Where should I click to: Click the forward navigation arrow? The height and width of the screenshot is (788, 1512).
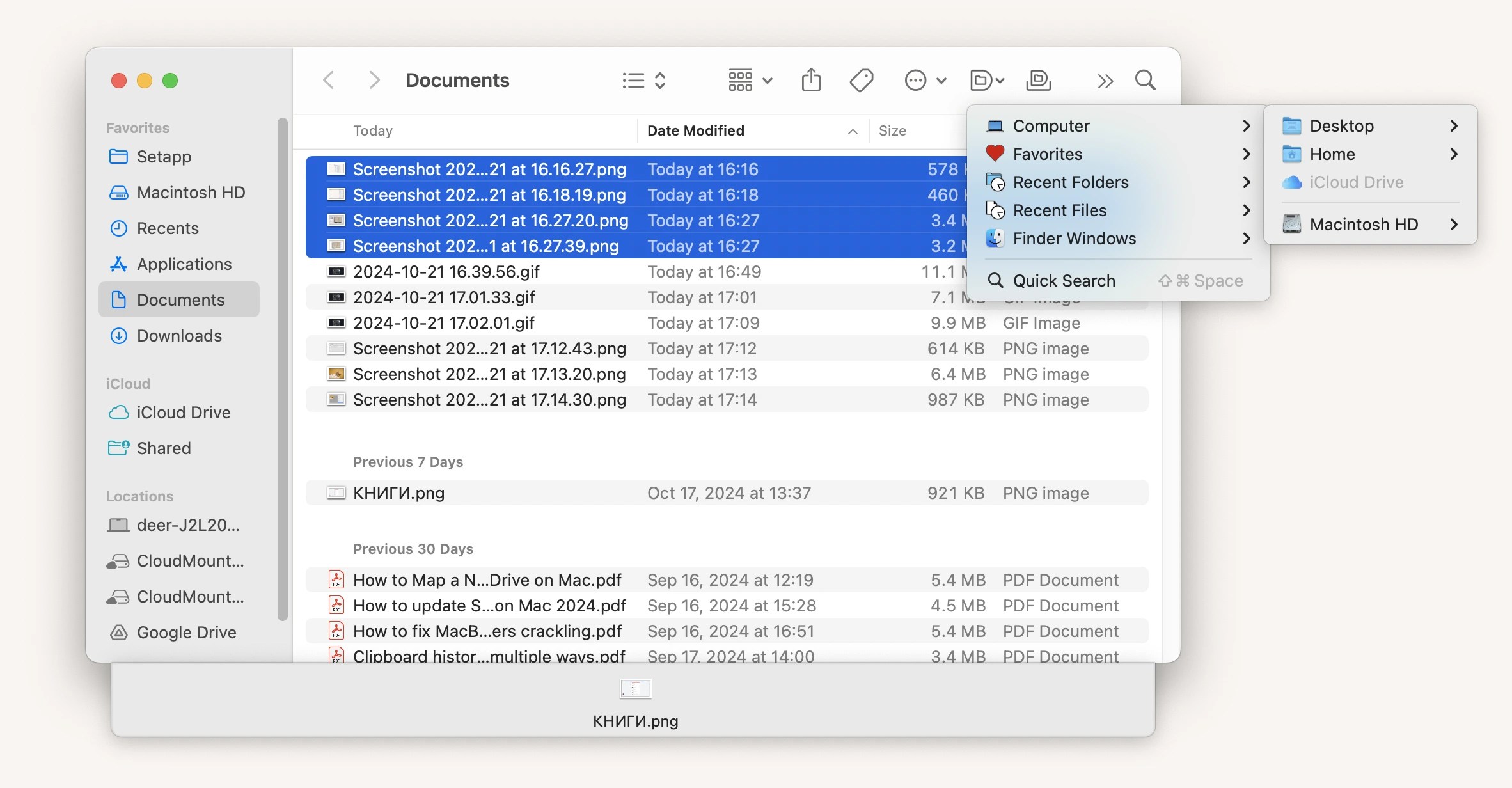[374, 81]
